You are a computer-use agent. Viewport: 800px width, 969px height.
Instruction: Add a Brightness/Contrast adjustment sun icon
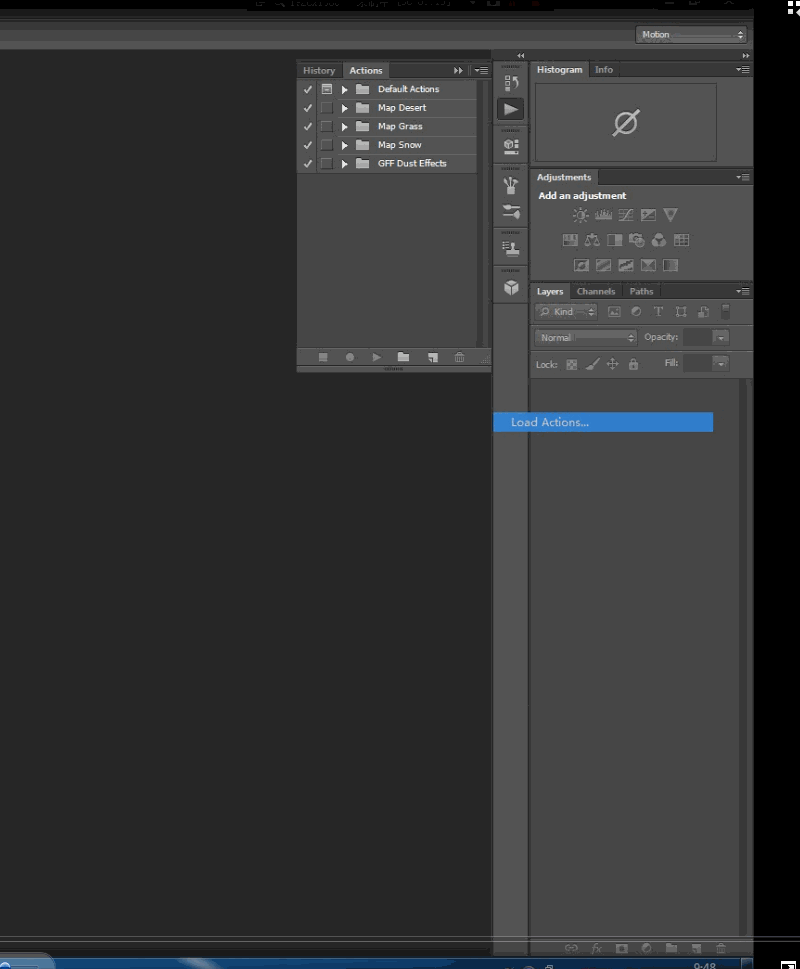[580, 215]
